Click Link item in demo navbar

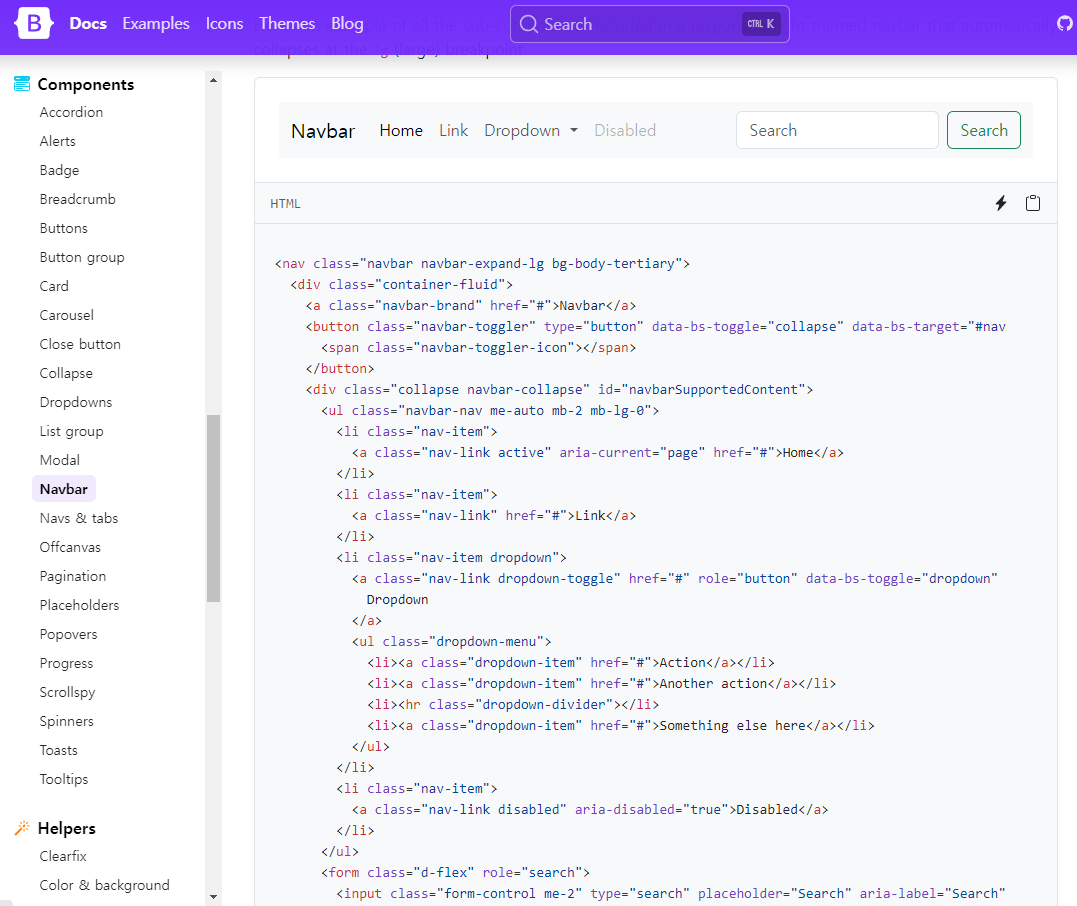point(453,131)
